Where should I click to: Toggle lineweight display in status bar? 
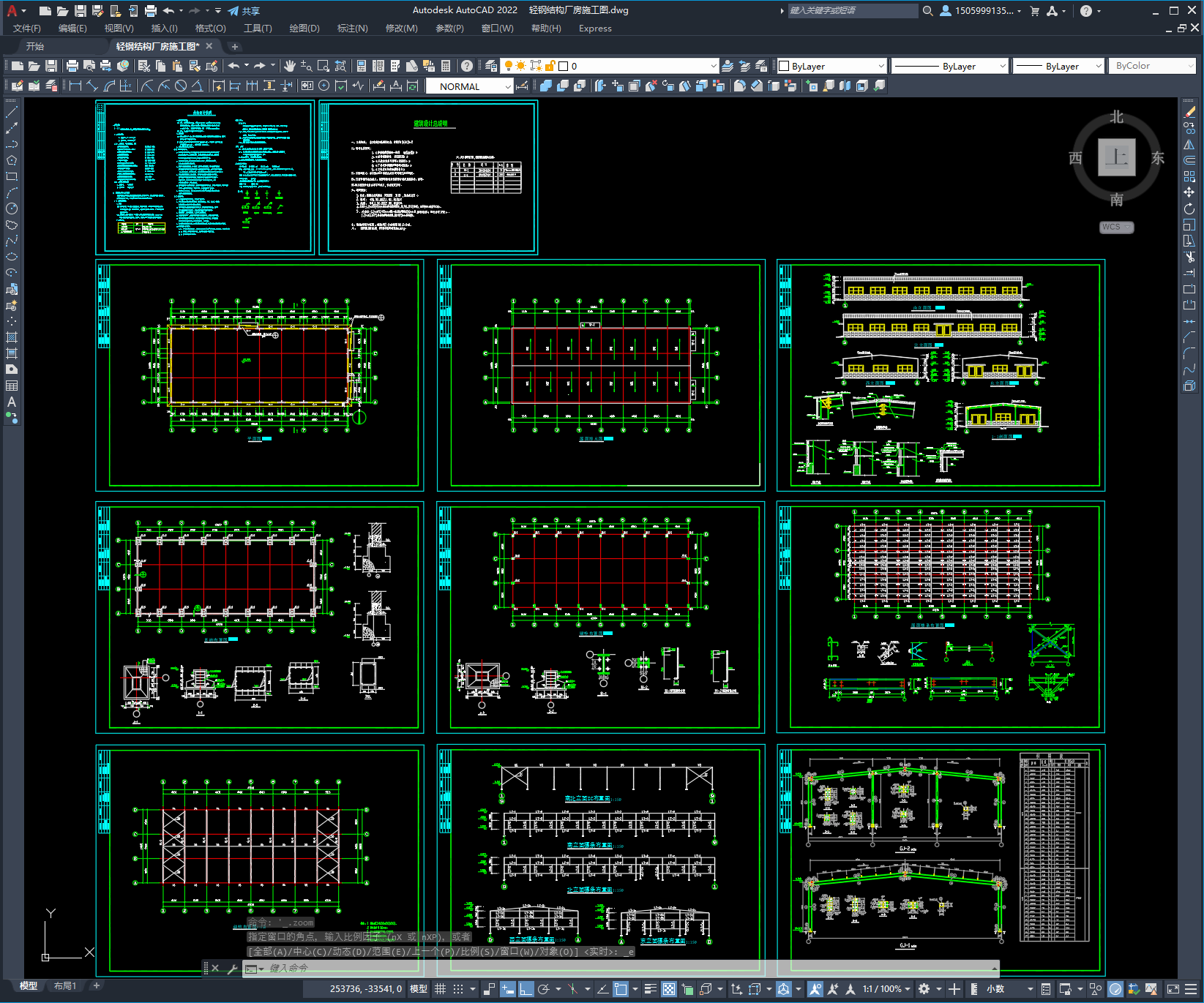pos(651,989)
